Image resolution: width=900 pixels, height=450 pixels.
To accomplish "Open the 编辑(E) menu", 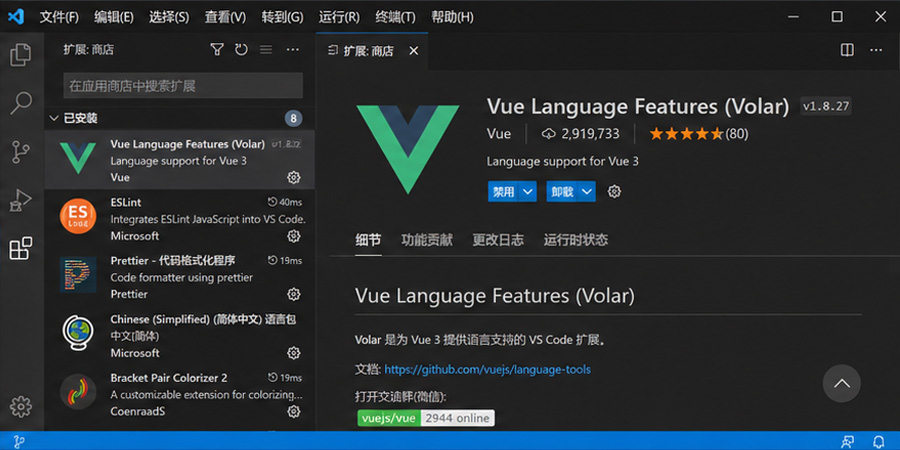I will pos(114,17).
